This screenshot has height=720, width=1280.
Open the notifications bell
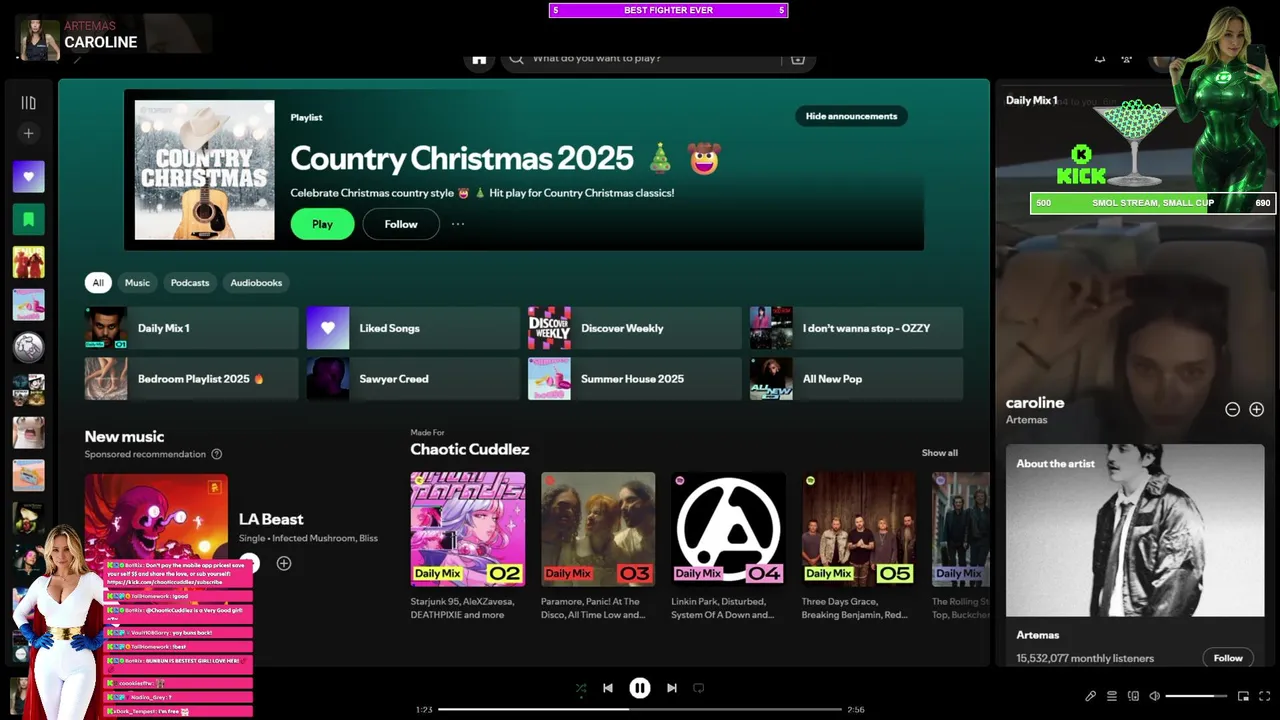(x=1100, y=59)
